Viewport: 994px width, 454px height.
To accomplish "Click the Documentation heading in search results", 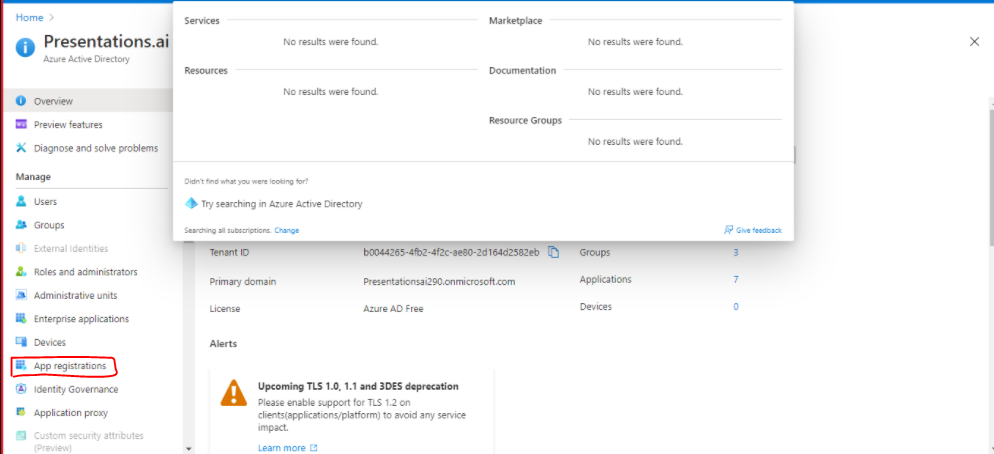I will (522, 70).
